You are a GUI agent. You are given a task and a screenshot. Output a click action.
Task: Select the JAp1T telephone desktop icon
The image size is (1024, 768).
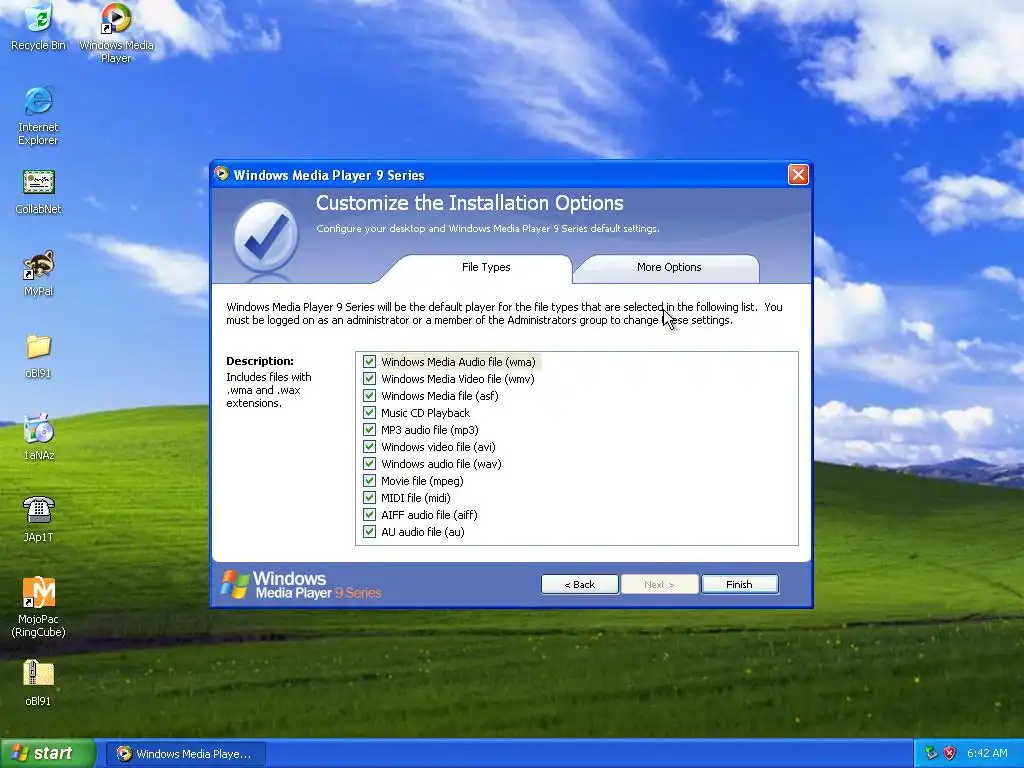pos(39,519)
